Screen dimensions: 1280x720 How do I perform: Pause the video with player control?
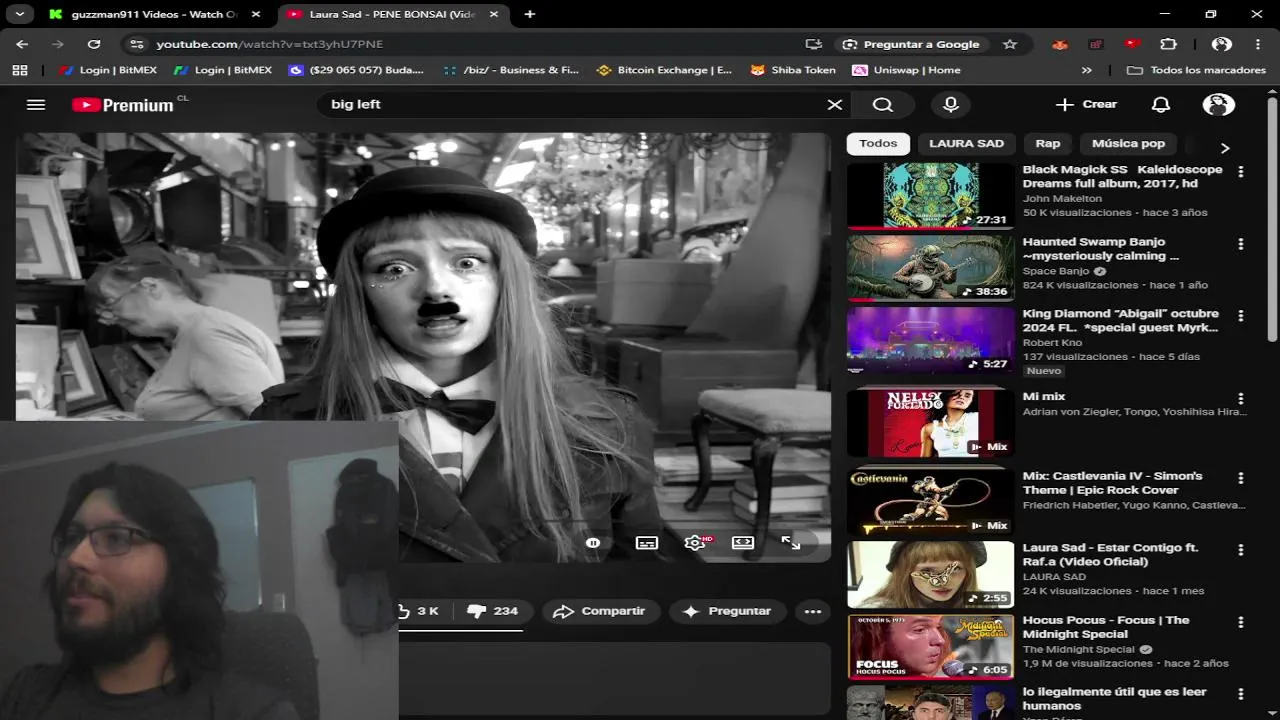coord(593,542)
